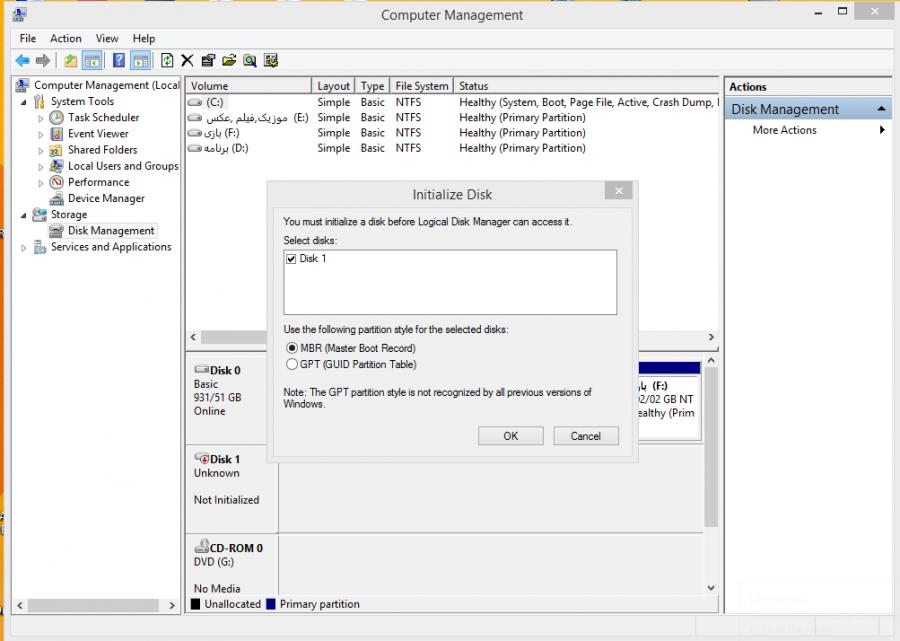The width and height of the screenshot is (900, 641).
Task: Click the console tree scrollbar right arrow
Action: [172, 605]
